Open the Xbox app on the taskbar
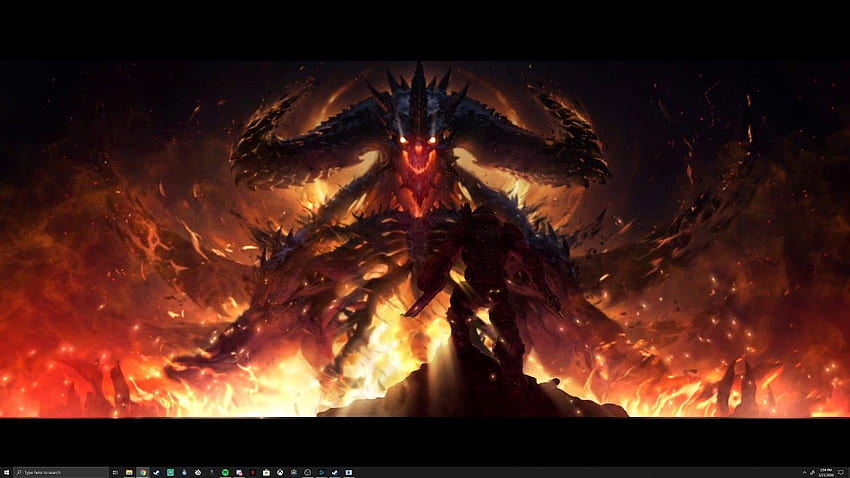Viewport: 850px width, 478px height. tap(280, 473)
